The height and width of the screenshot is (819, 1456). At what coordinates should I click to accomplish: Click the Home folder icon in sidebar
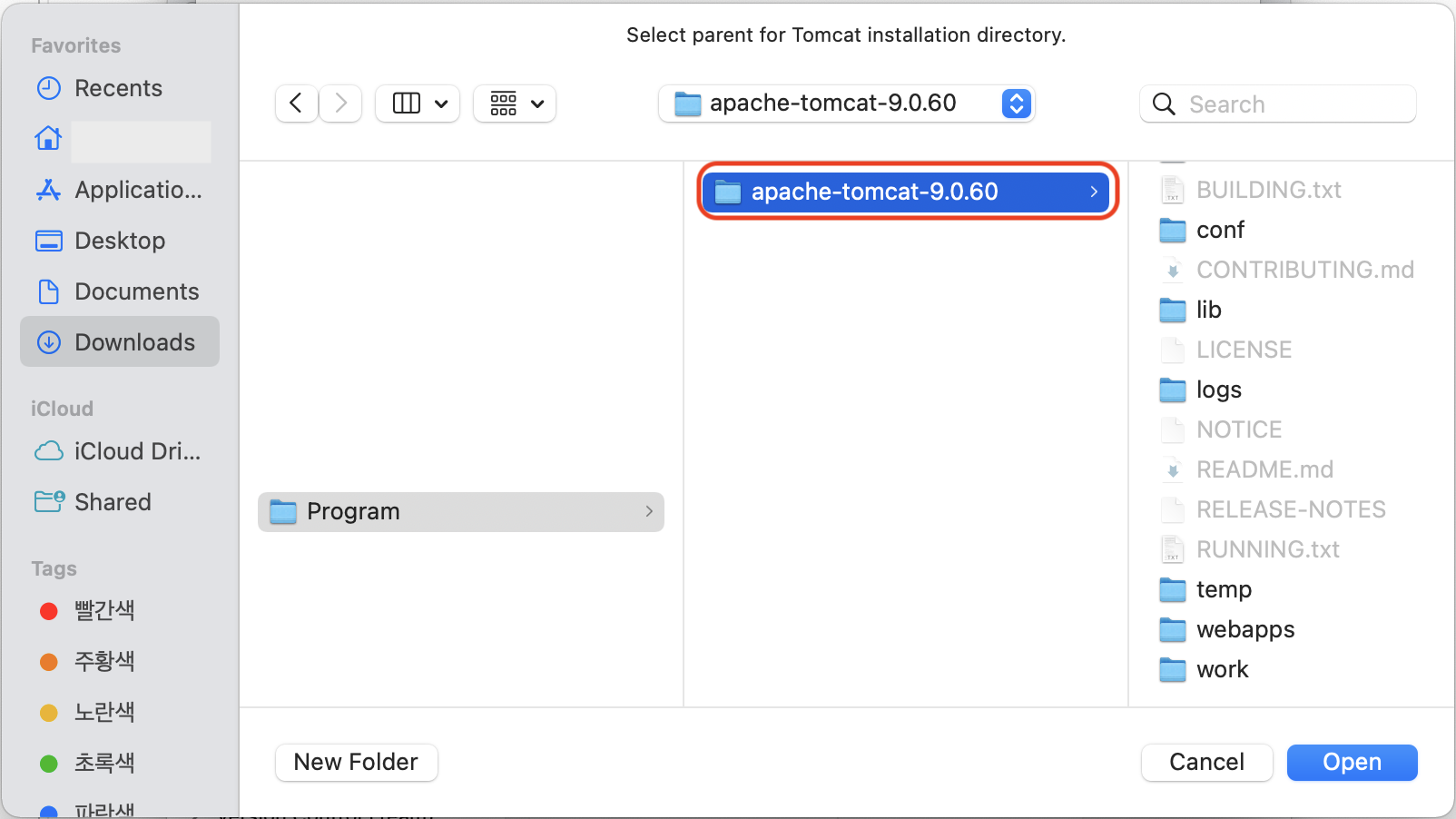coord(48,138)
